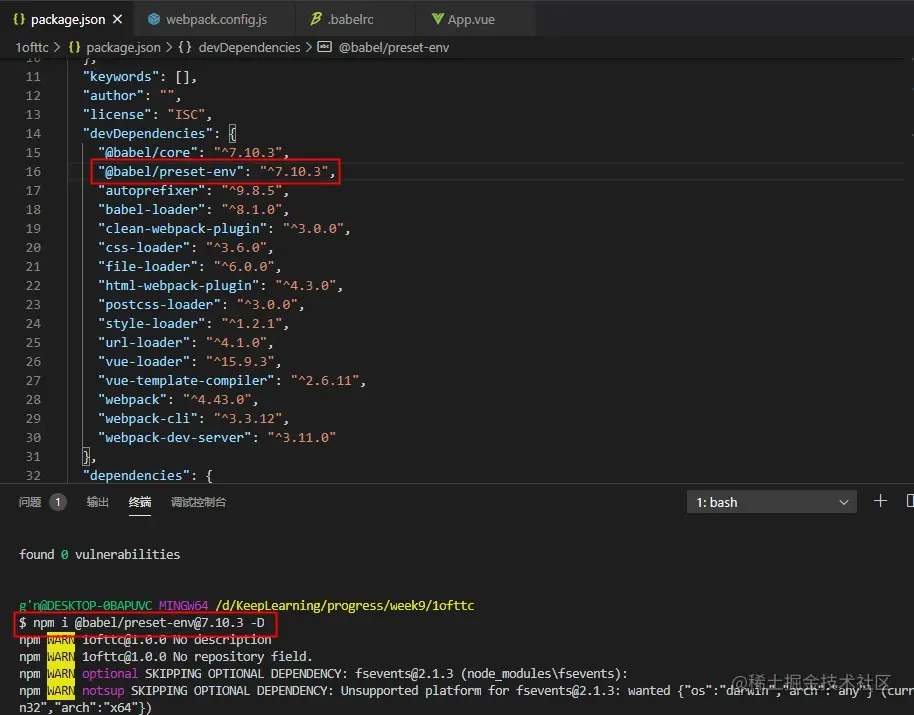914x715 pixels.
Task: Click the "license" key on line 13
Action: click(x=117, y=114)
